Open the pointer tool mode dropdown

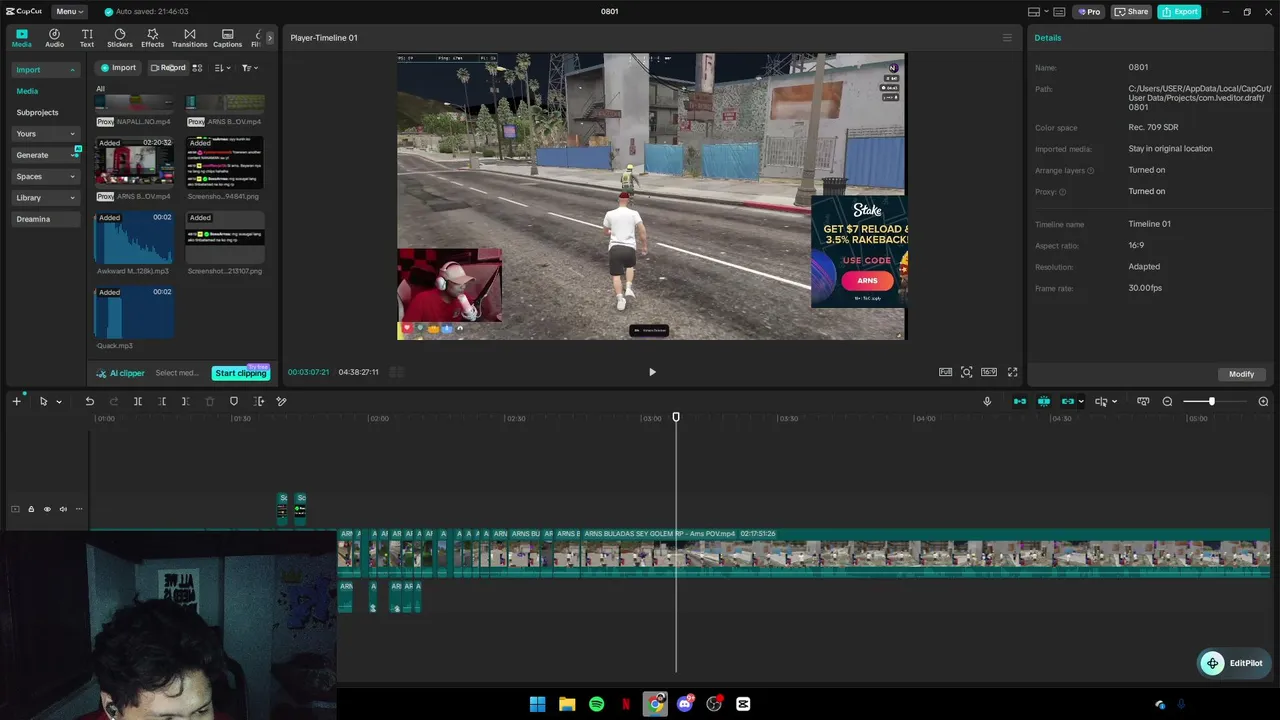59,402
